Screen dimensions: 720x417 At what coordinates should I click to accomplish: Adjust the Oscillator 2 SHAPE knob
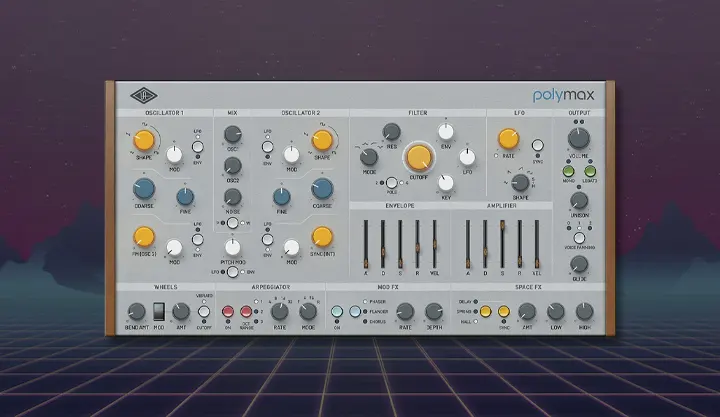(x=322, y=141)
